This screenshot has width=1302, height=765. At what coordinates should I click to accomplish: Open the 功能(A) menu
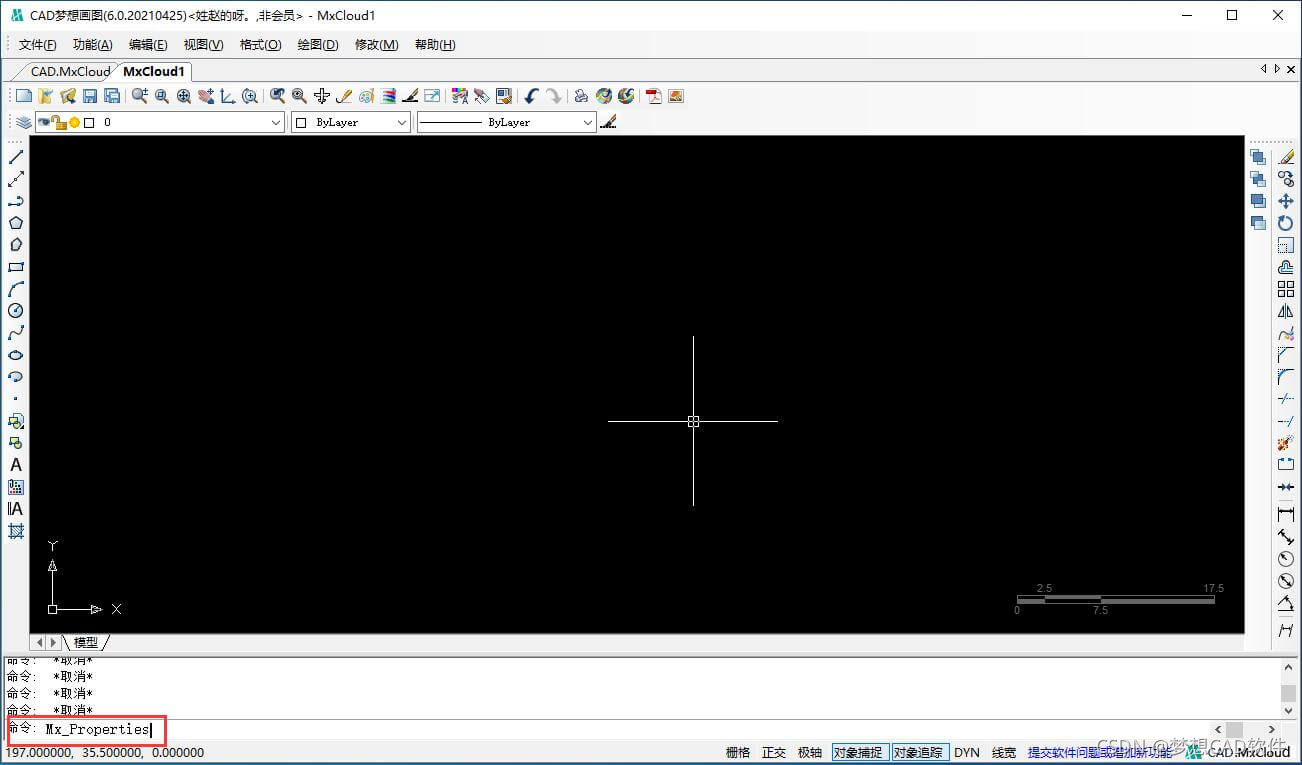pos(93,45)
